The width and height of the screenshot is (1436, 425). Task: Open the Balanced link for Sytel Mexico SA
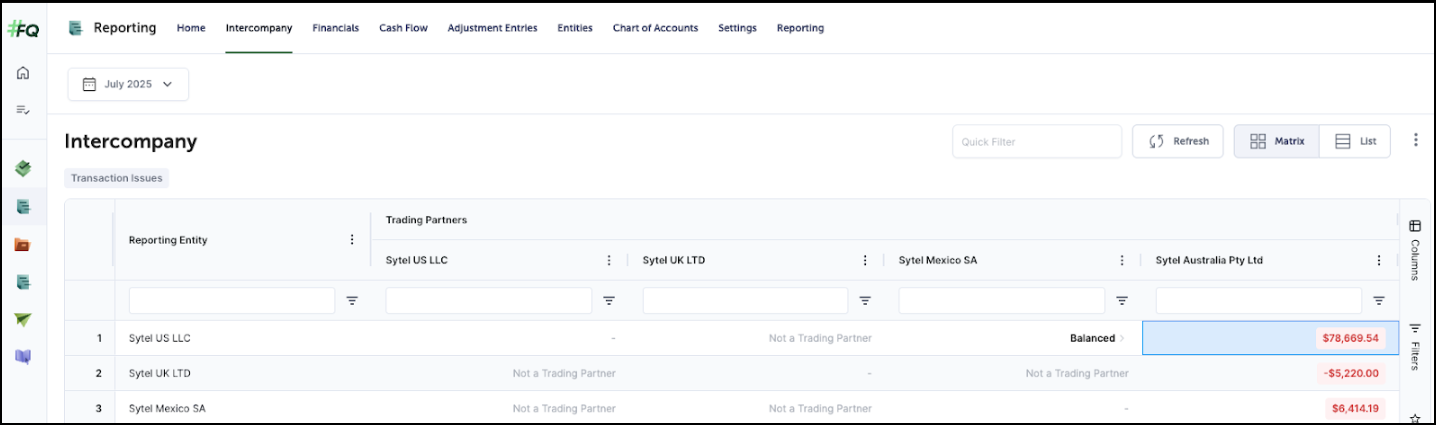[1096, 338]
